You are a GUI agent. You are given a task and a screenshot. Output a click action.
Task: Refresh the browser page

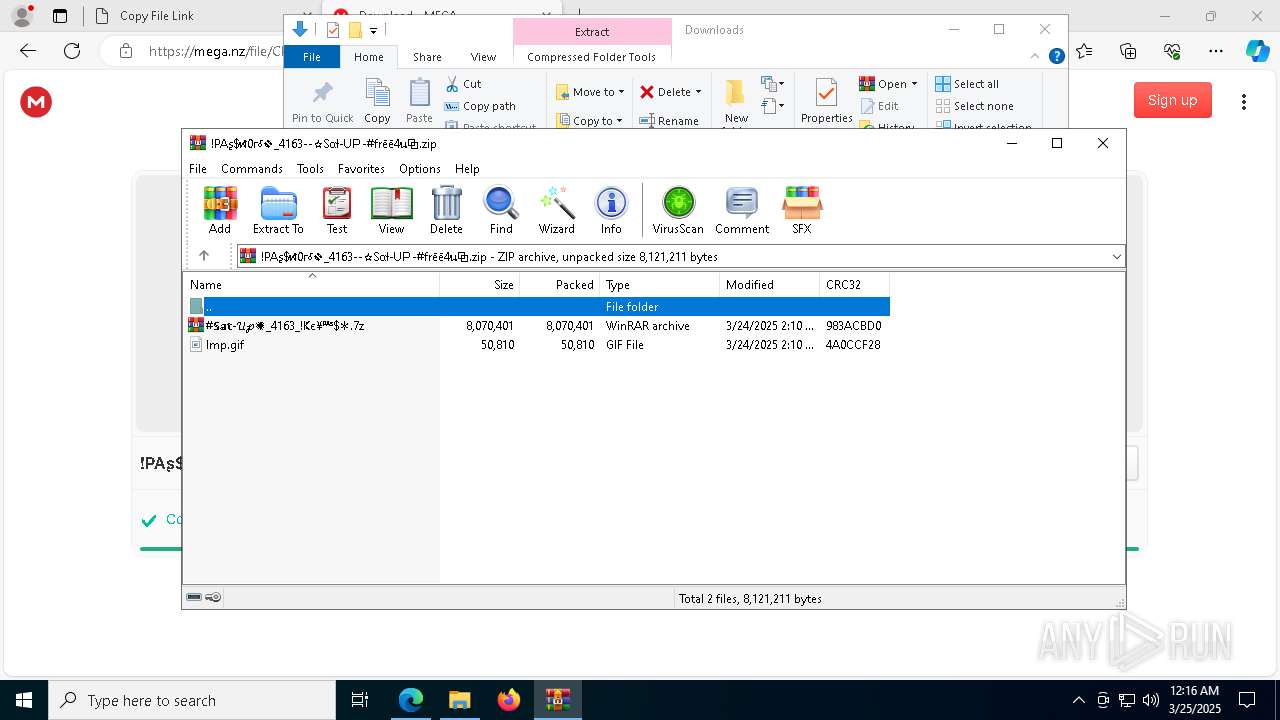pos(72,51)
